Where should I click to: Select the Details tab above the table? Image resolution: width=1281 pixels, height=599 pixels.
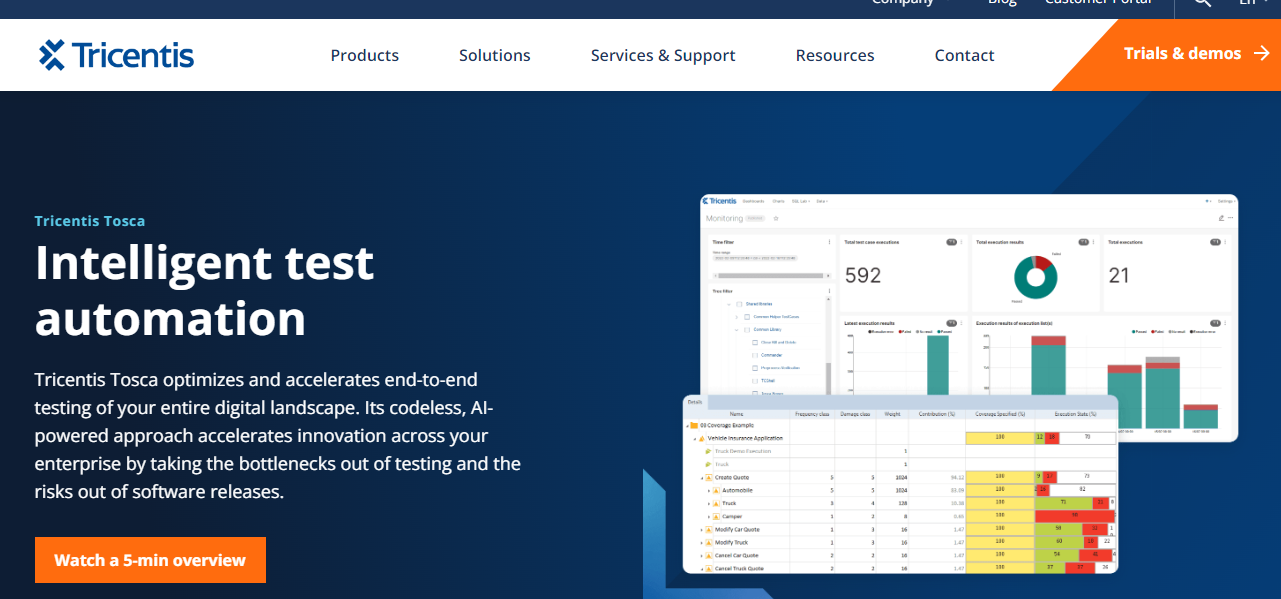(695, 402)
